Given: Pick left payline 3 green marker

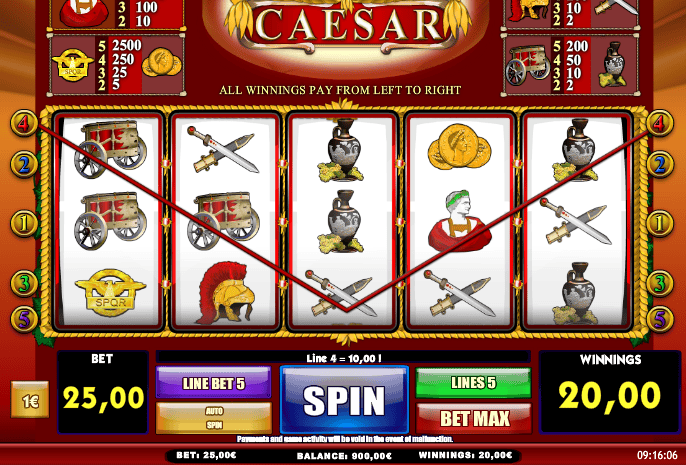Looking at the screenshot, I should click(x=24, y=283).
